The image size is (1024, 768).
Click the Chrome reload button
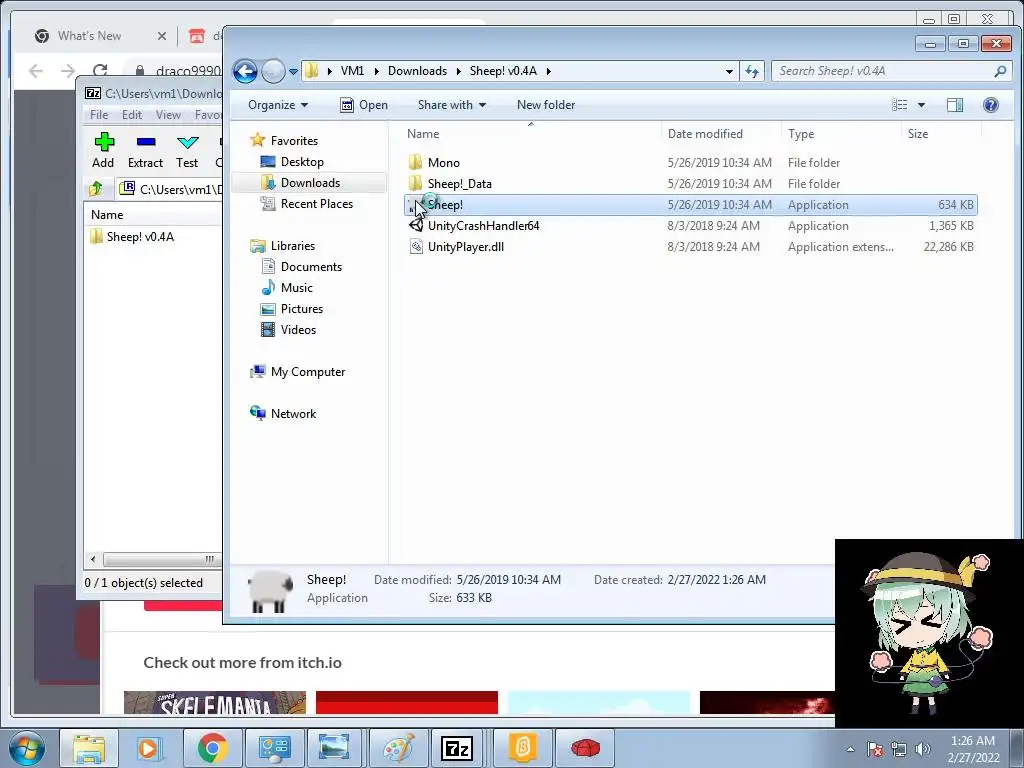point(100,71)
